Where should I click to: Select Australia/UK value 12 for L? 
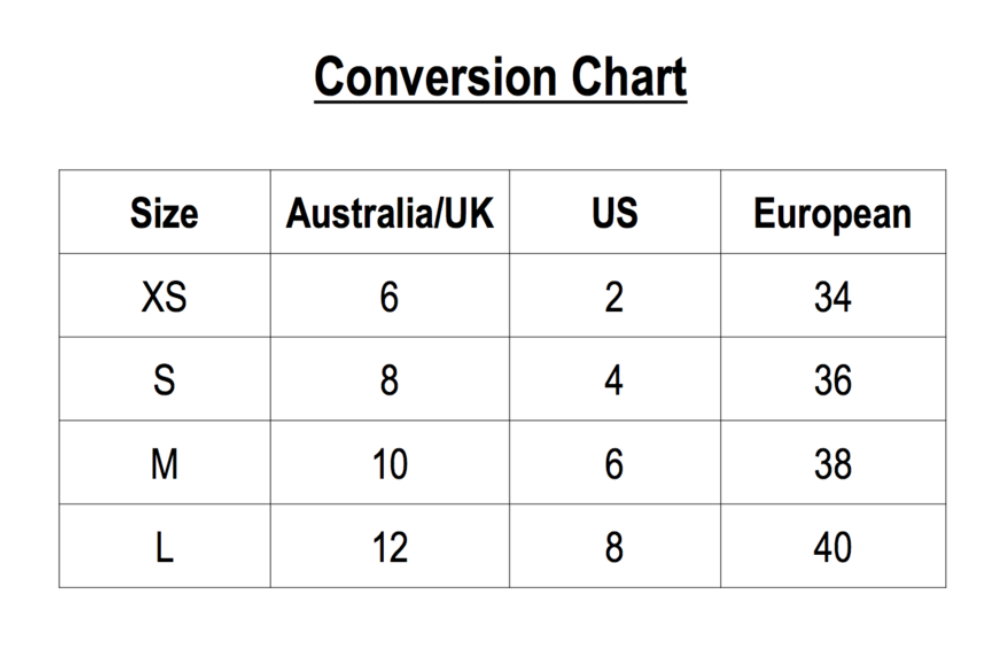(390, 547)
